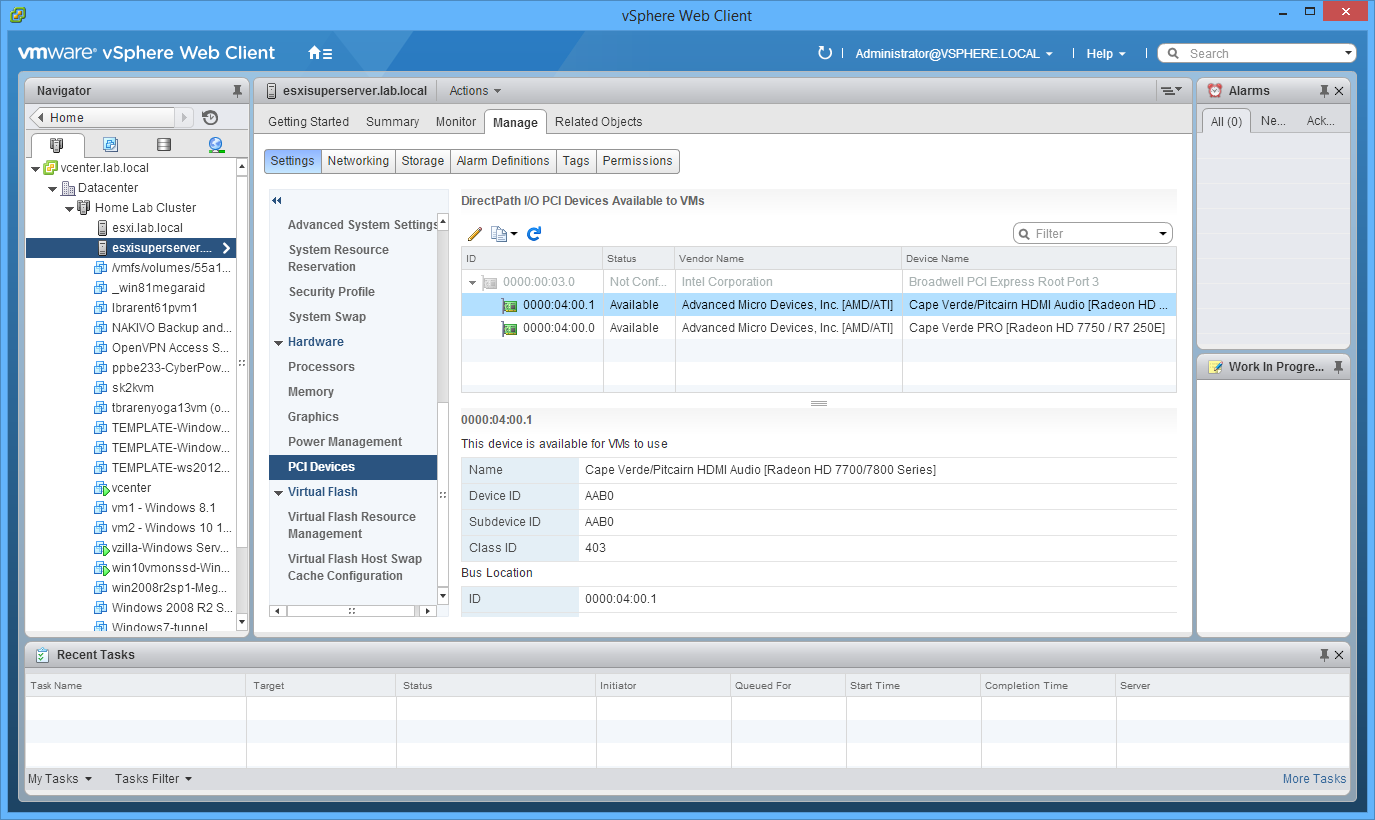Open the panel options menu icon beside Actions
Image resolution: width=1375 pixels, height=820 pixels.
[1171, 91]
